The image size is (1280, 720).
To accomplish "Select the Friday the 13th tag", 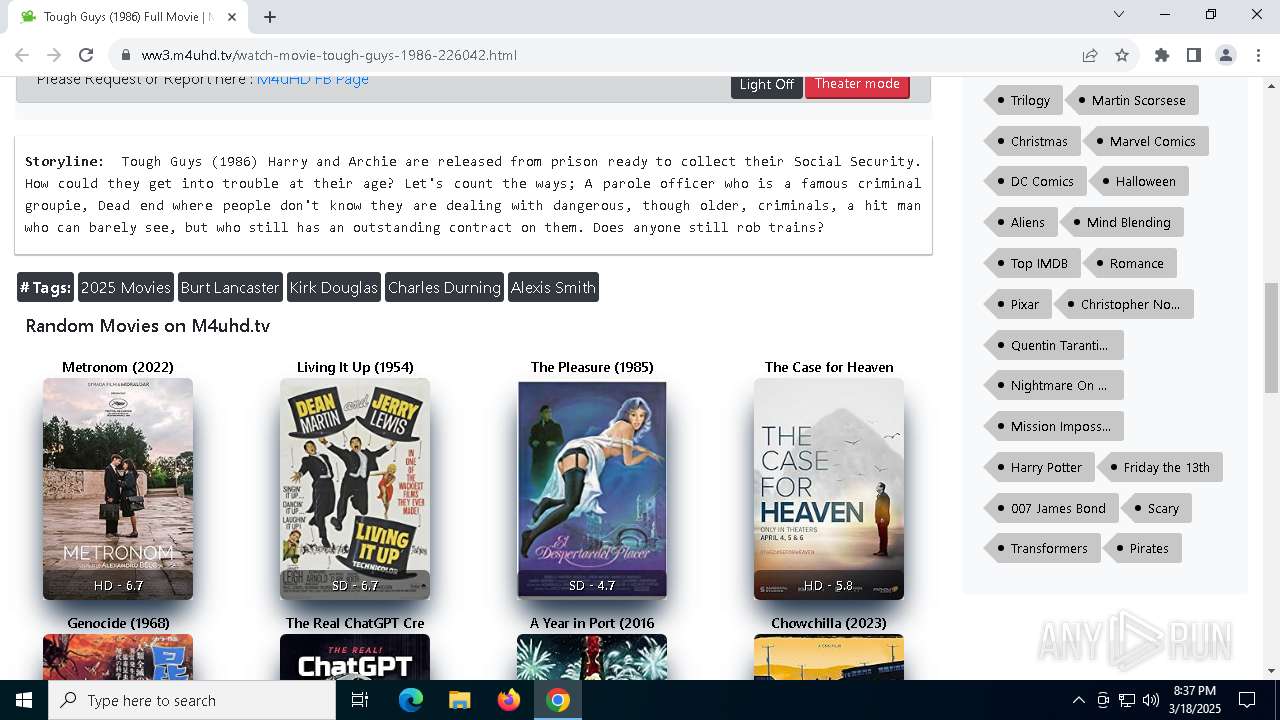I will tap(1160, 467).
